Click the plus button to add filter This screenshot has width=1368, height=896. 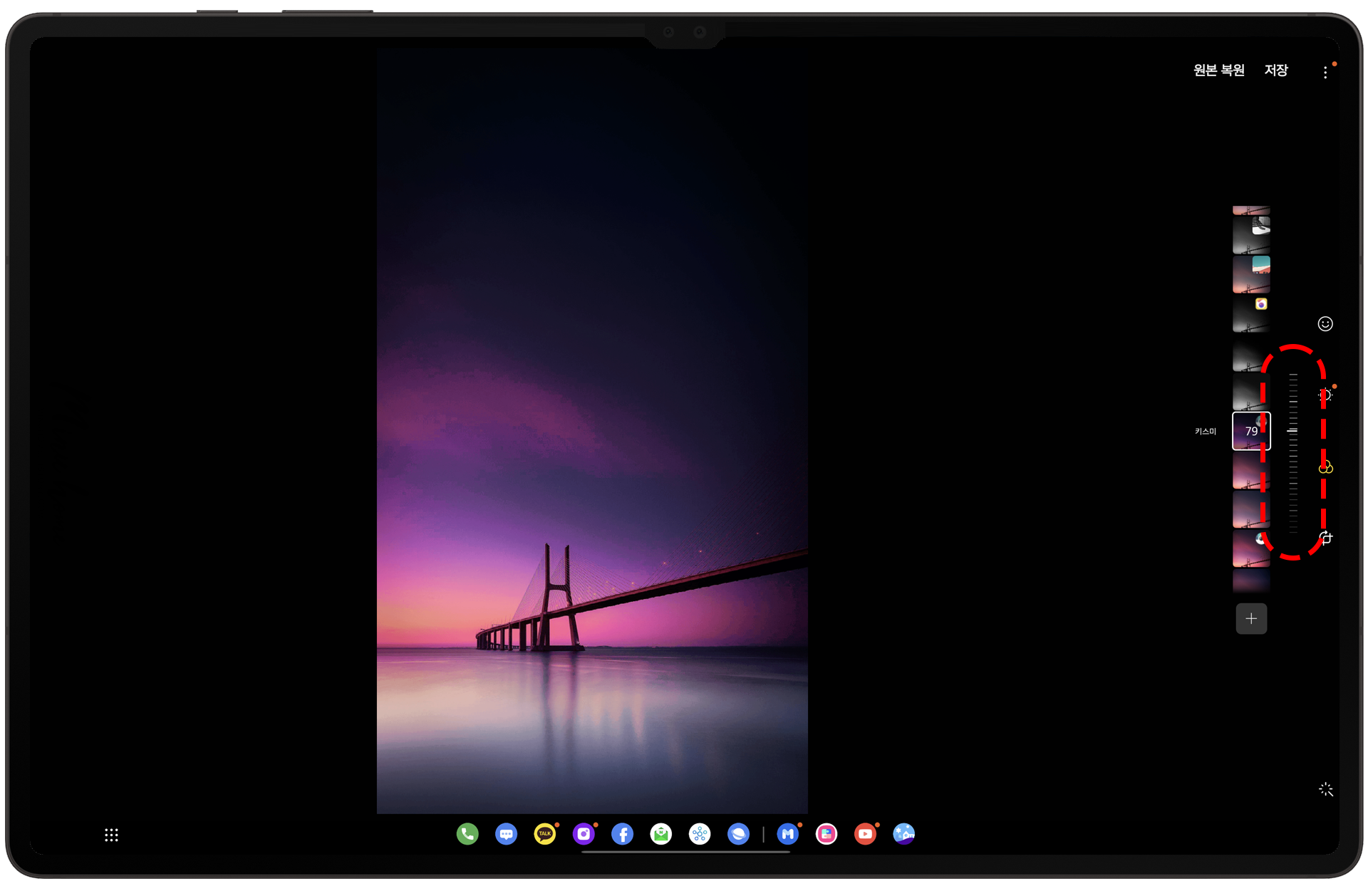[x=1251, y=618]
